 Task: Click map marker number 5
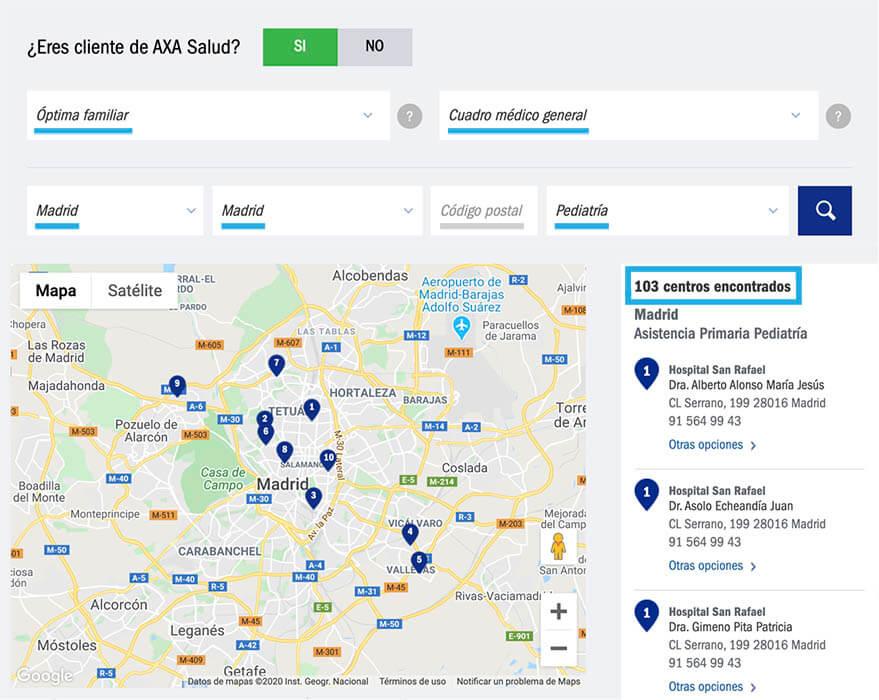click(419, 562)
